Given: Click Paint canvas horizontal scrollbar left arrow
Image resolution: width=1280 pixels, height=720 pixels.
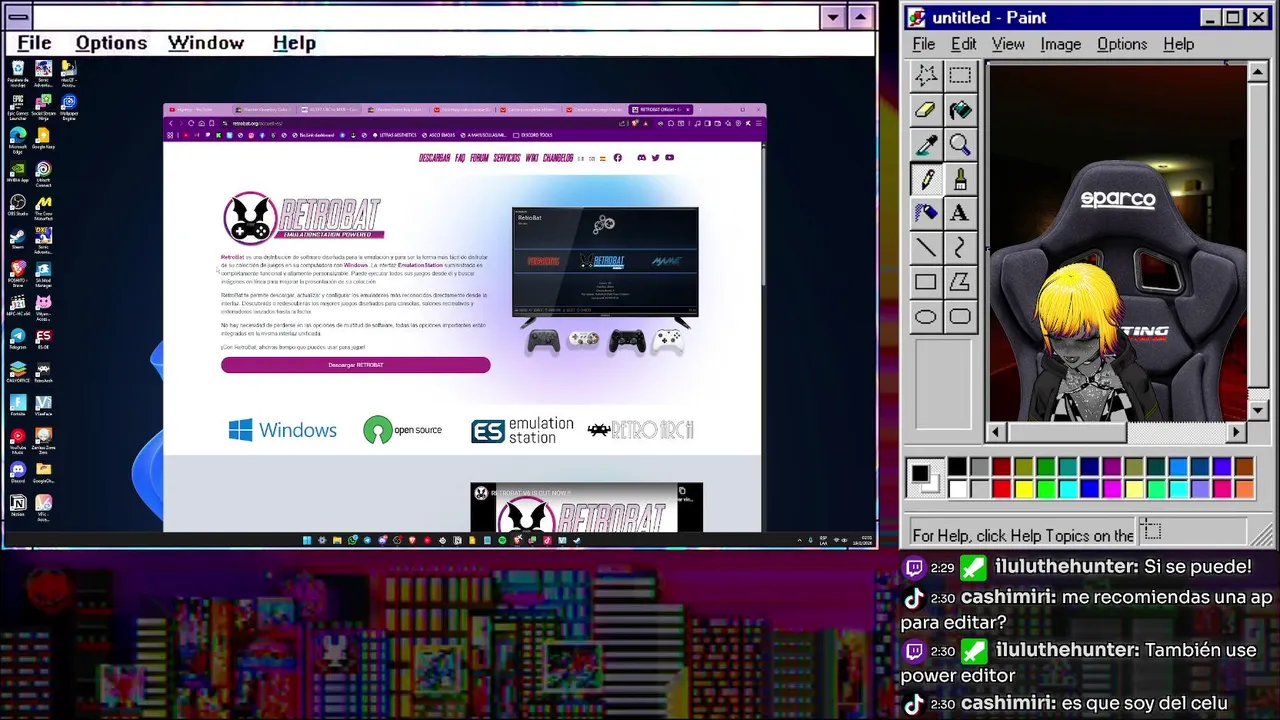Looking at the screenshot, I should (x=995, y=432).
